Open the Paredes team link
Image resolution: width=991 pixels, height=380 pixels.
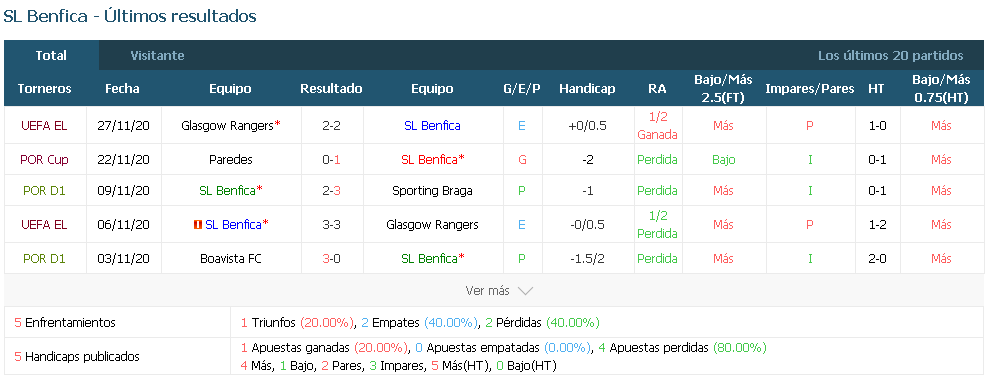[x=231, y=159]
